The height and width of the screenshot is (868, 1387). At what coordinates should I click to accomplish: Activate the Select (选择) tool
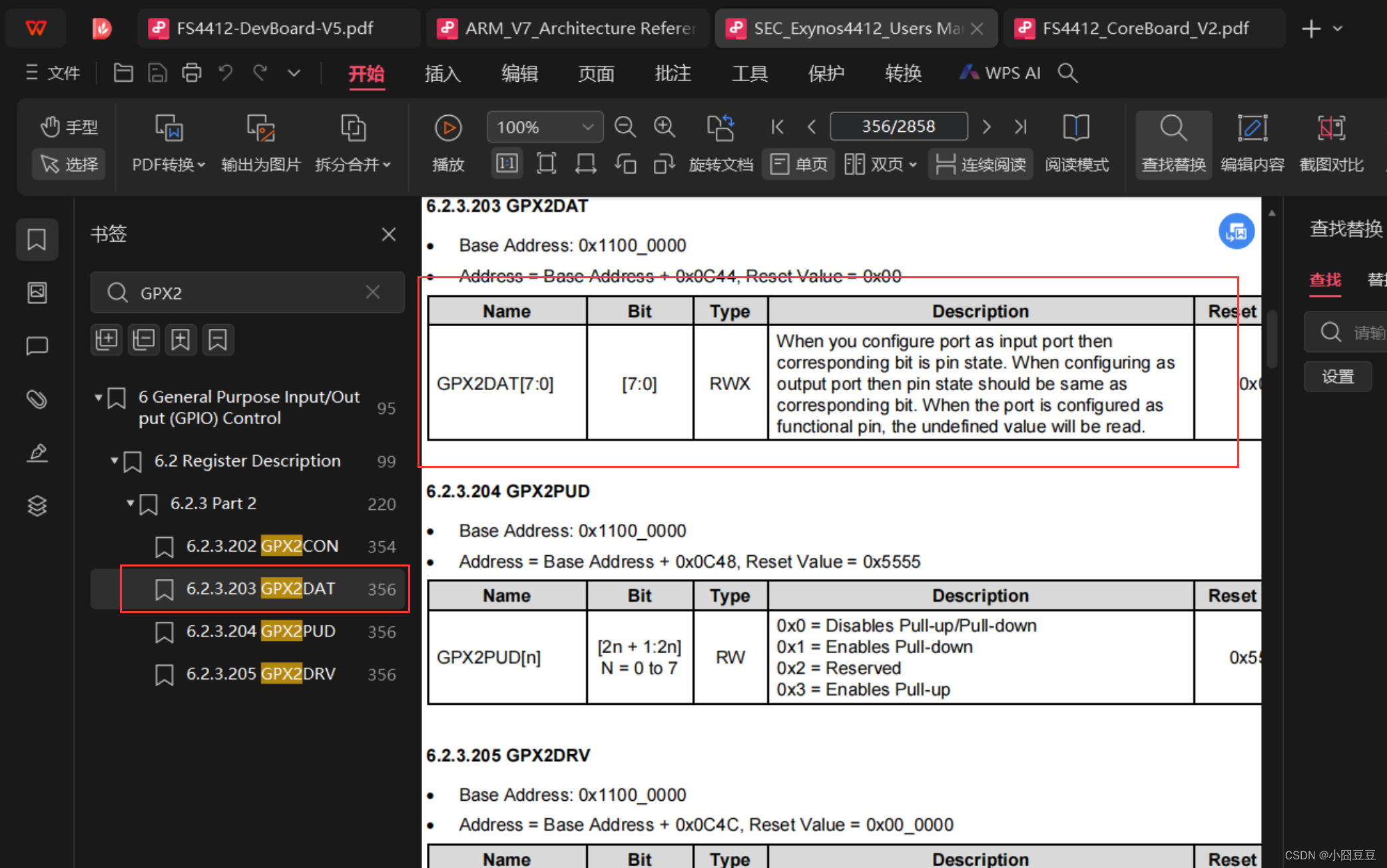point(69,164)
